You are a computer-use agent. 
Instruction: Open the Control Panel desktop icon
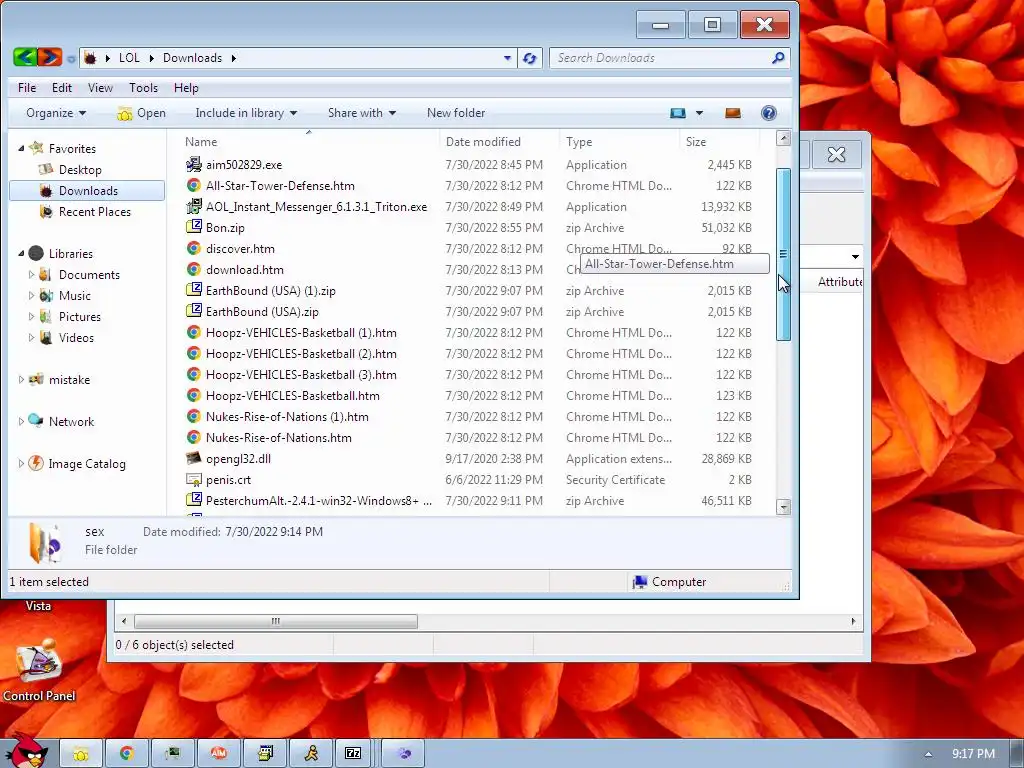click(x=39, y=669)
